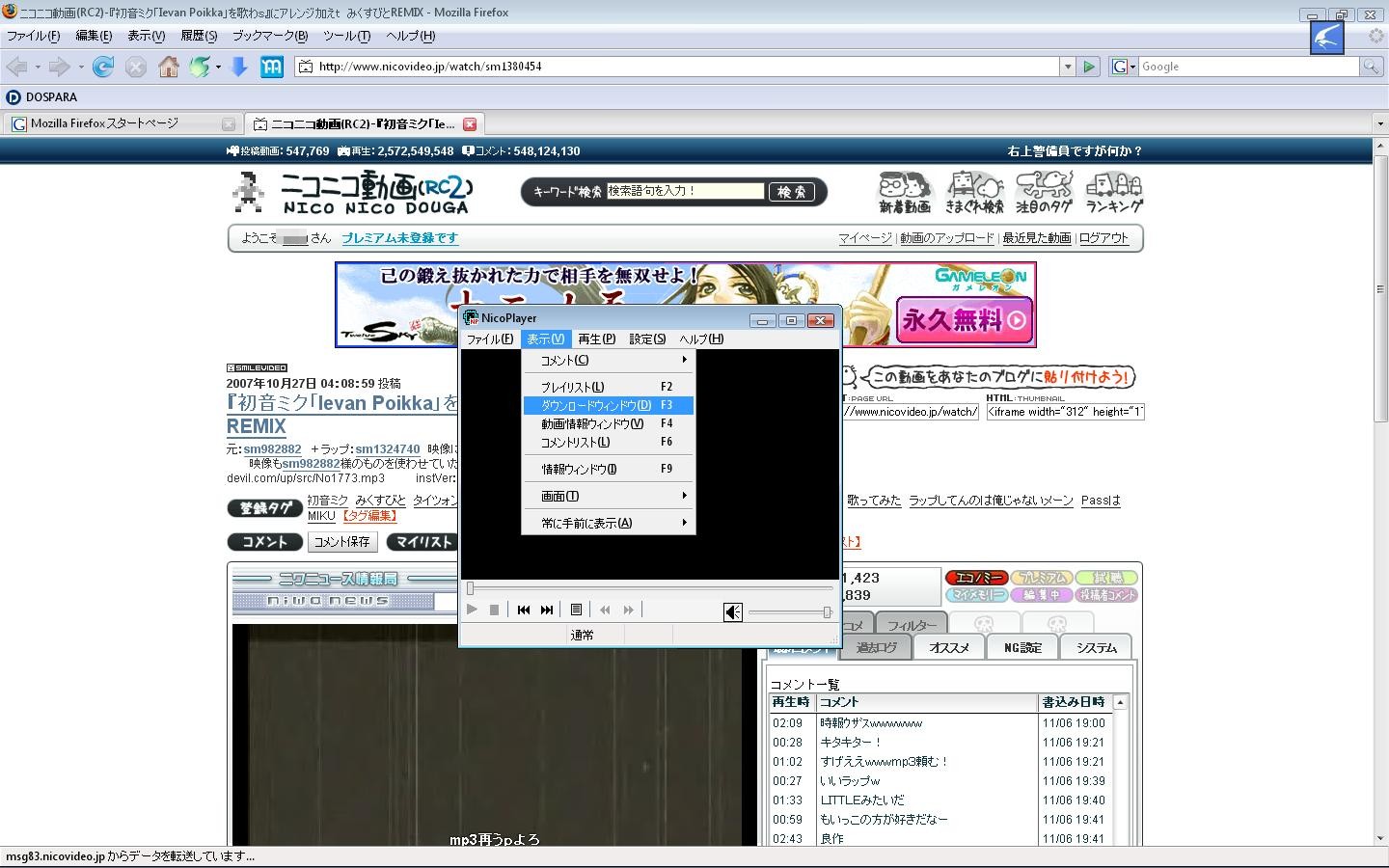The height and width of the screenshot is (868, 1389).
Task: Skip to previous track in NicoPlayer
Action: pos(524,610)
